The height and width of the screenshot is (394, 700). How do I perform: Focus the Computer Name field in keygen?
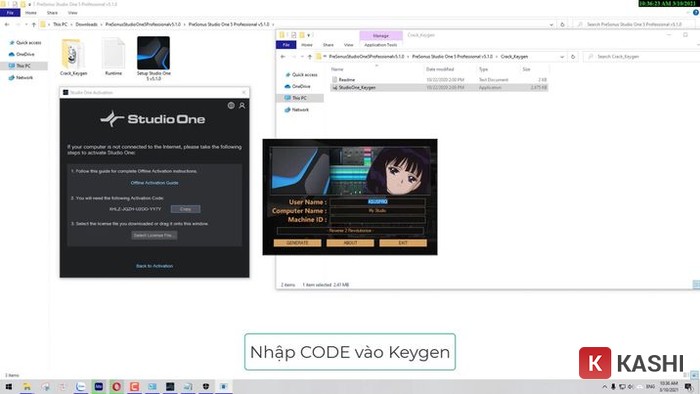(377, 211)
